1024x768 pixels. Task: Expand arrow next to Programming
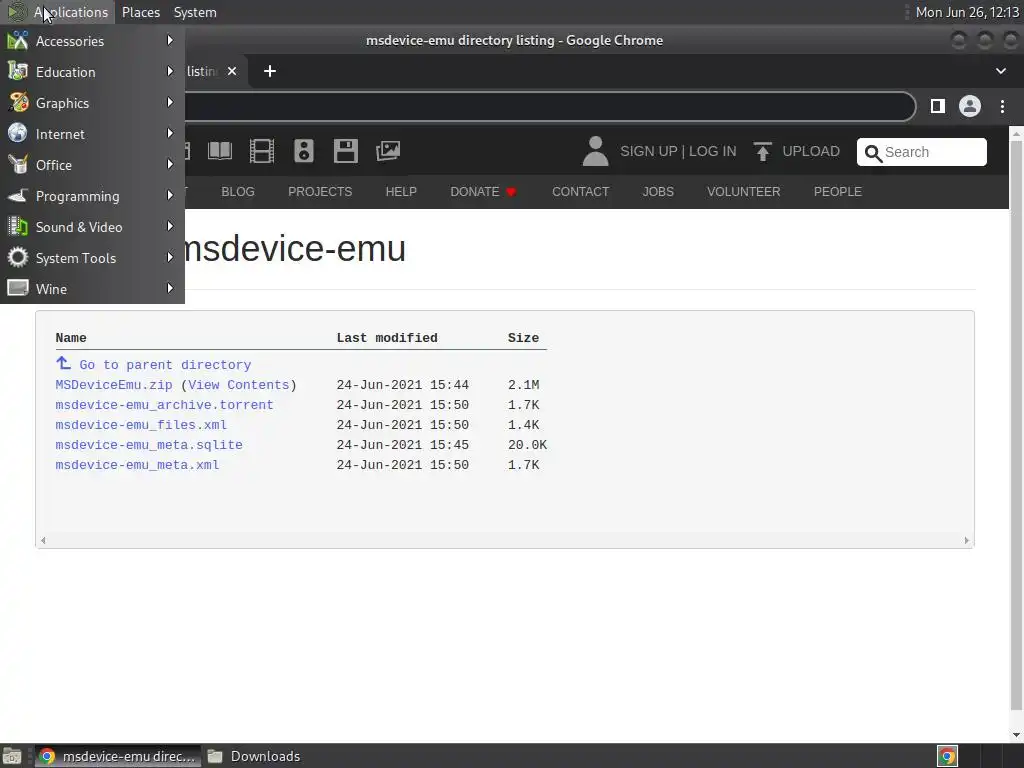coord(170,195)
